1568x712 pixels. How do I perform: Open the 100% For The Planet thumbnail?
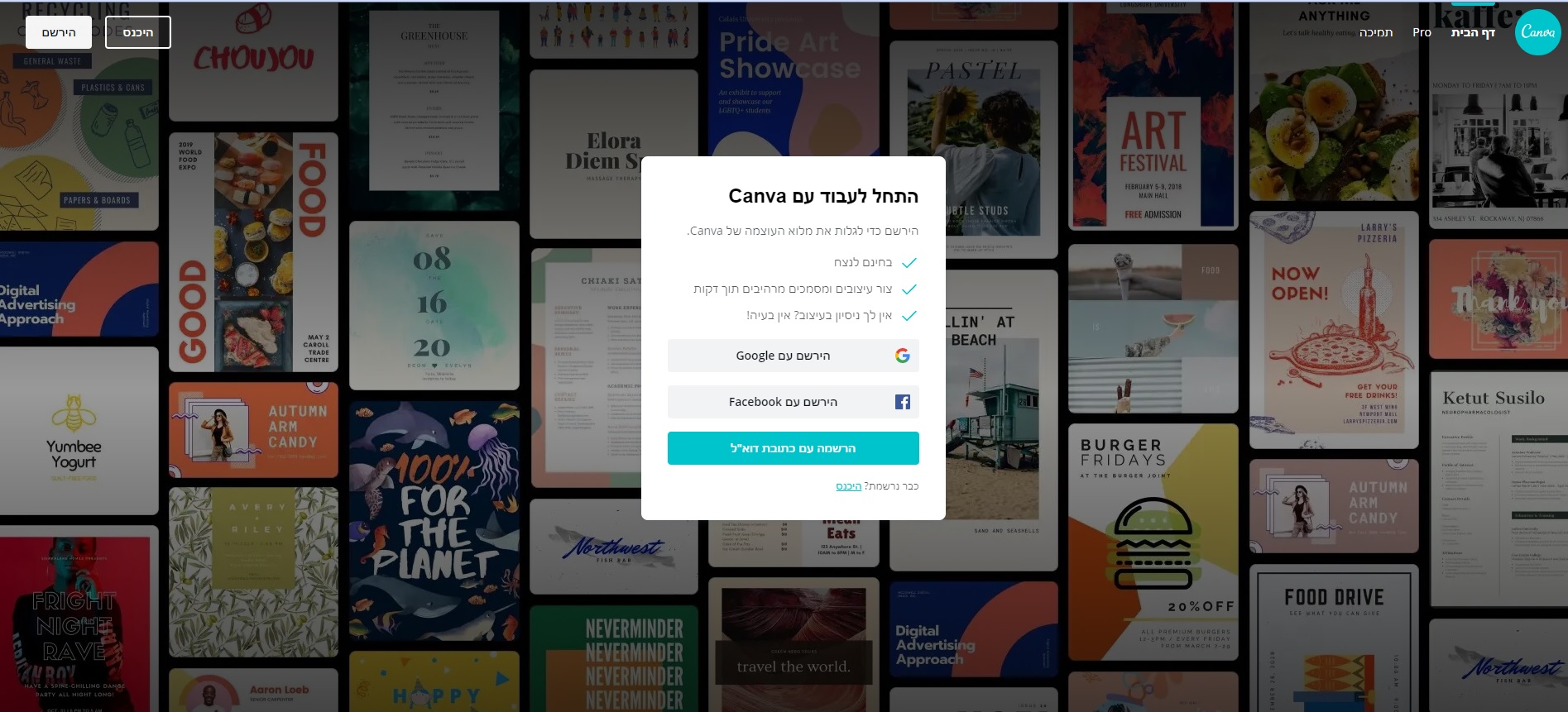(x=434, y=521)
